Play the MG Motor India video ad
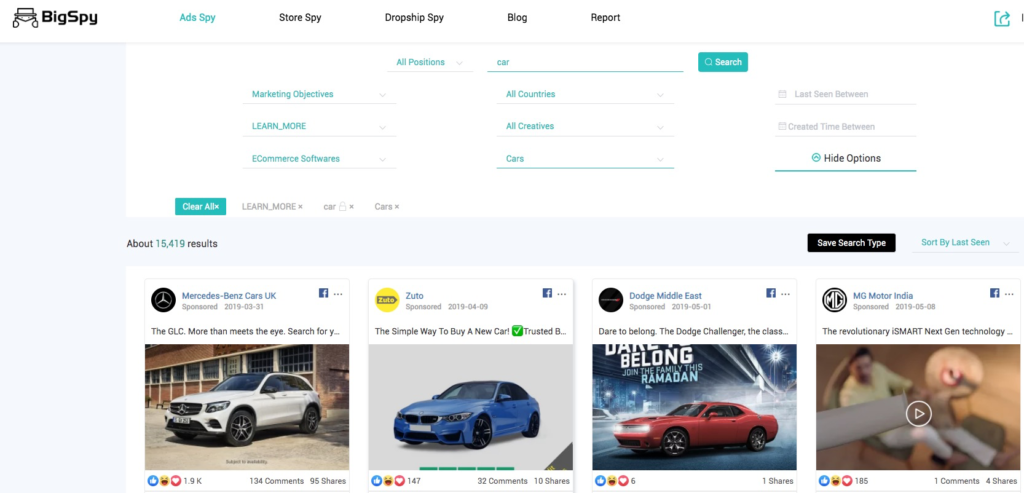The image size is (1024, 493). click(918, 413)
